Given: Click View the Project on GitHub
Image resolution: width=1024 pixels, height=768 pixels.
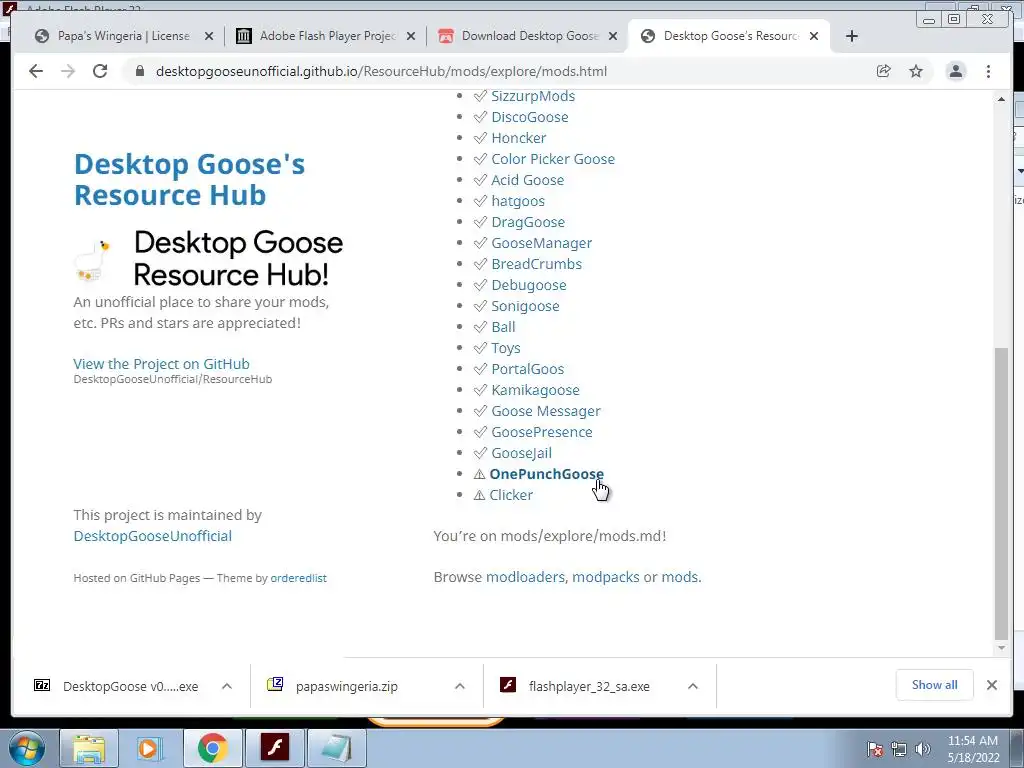Looking at the screenshot, I should (x=161, y=364).
